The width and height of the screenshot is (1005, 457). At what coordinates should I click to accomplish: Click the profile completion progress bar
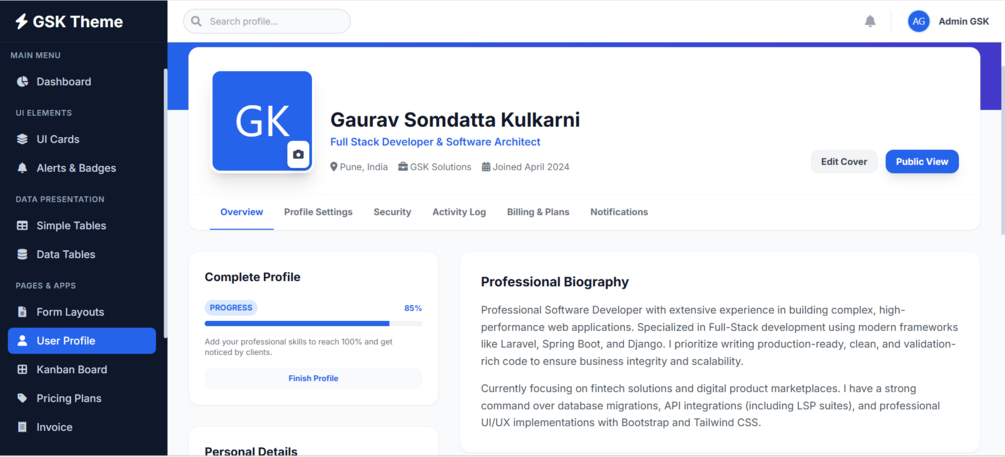(x=313, y=324)
